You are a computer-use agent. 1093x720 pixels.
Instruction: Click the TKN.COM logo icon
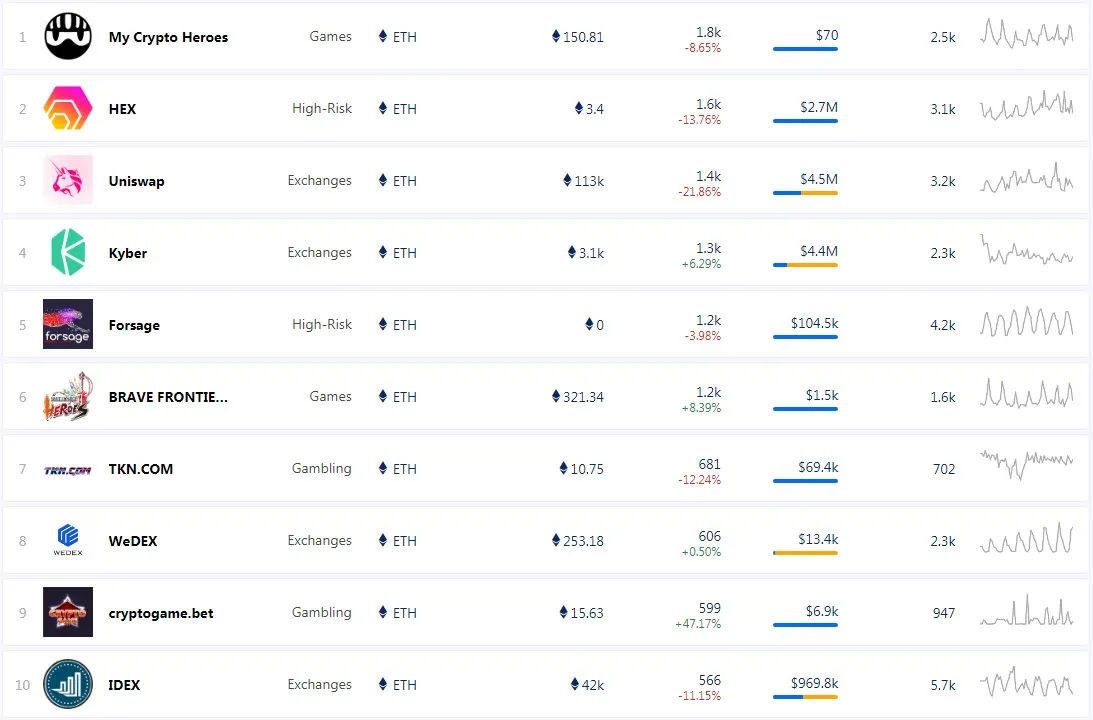point(67,468)
